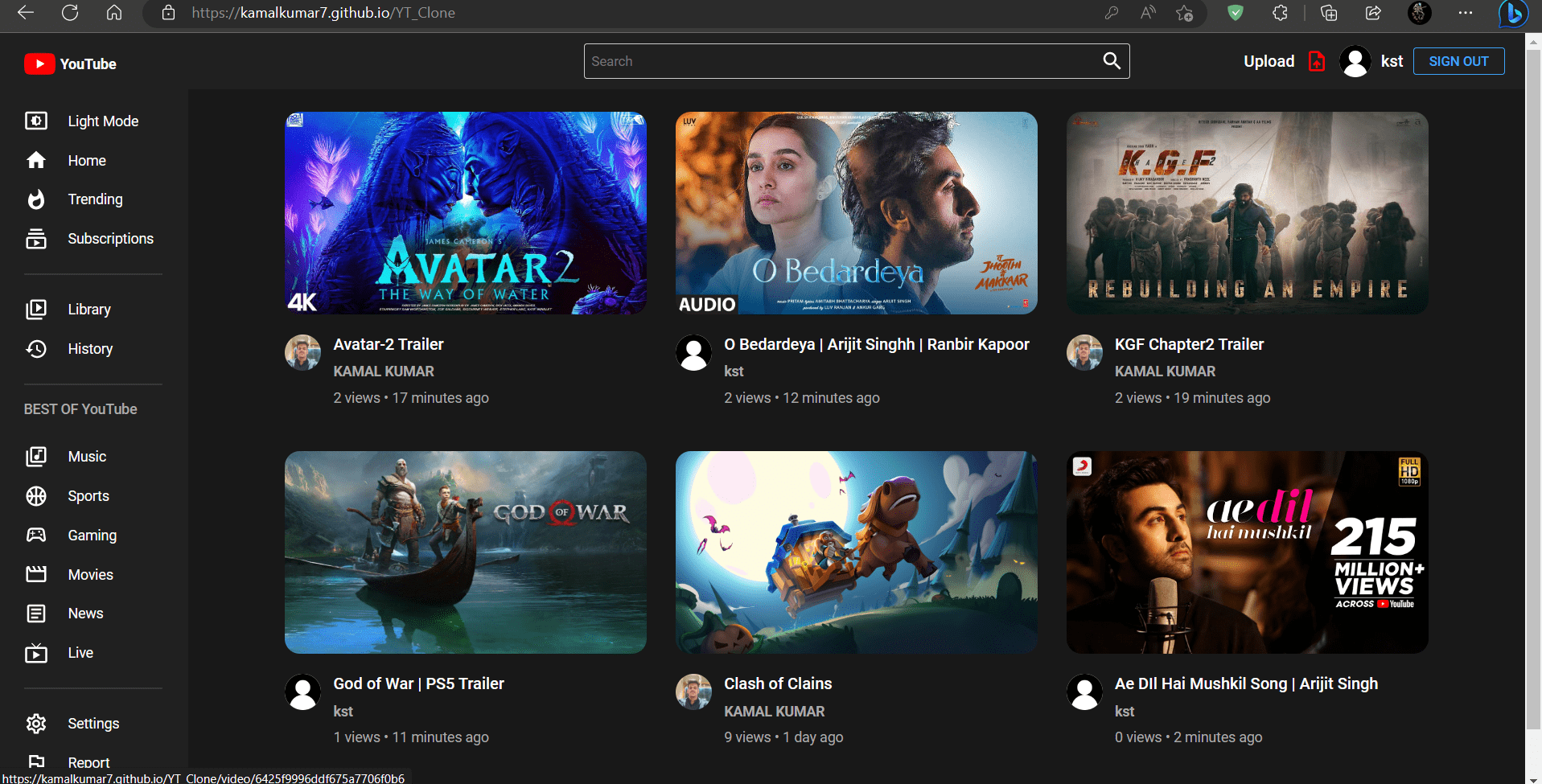
Task: Open the Library panel
Action: click(x=88, y=309)
